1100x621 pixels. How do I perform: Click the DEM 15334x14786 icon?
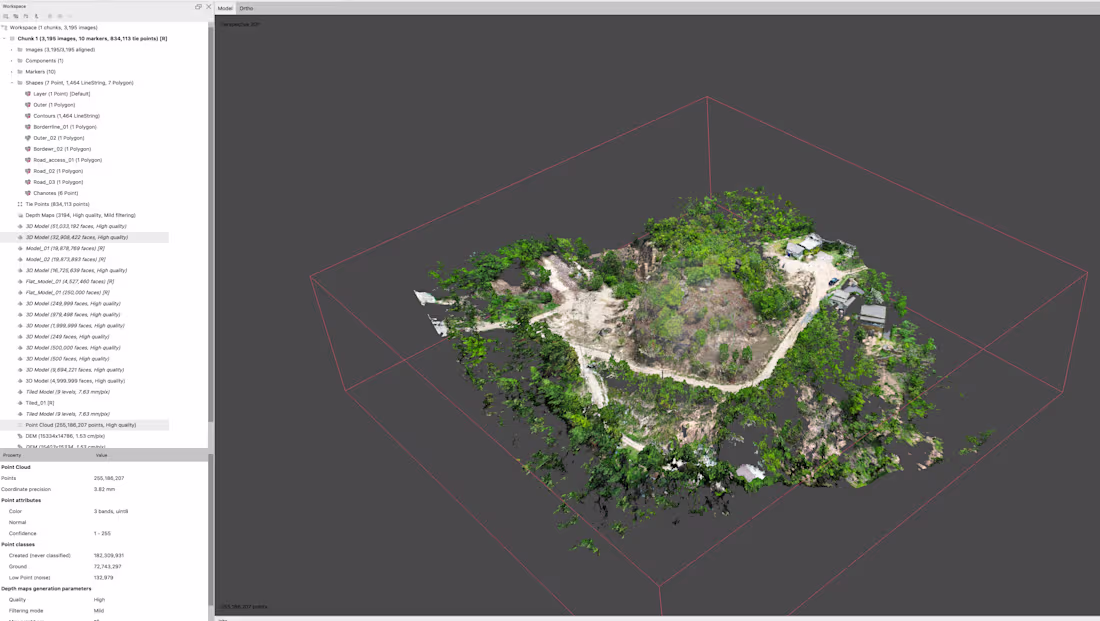coord(20,436)
